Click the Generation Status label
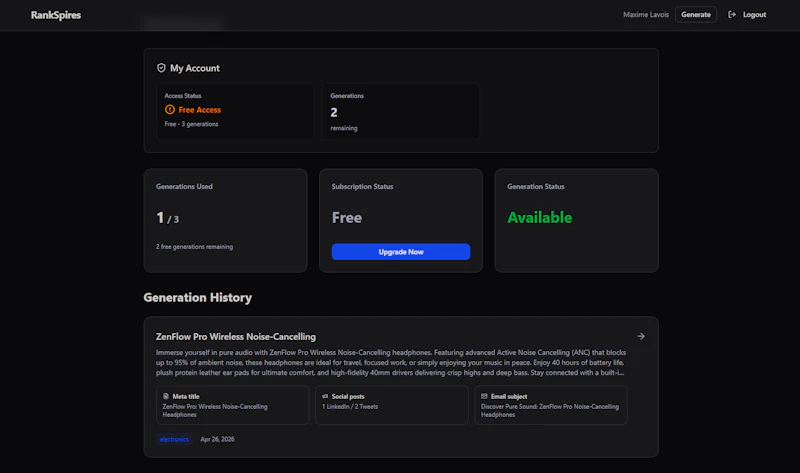 pyautogui.click(x=536, y=187)
